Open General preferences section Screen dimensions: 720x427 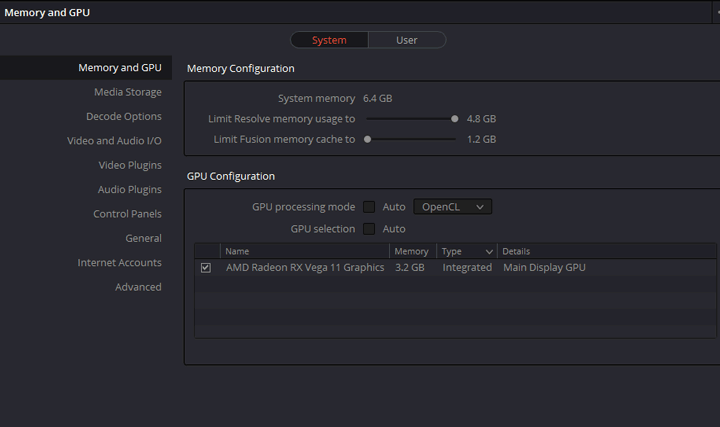[x=143, y=238]
